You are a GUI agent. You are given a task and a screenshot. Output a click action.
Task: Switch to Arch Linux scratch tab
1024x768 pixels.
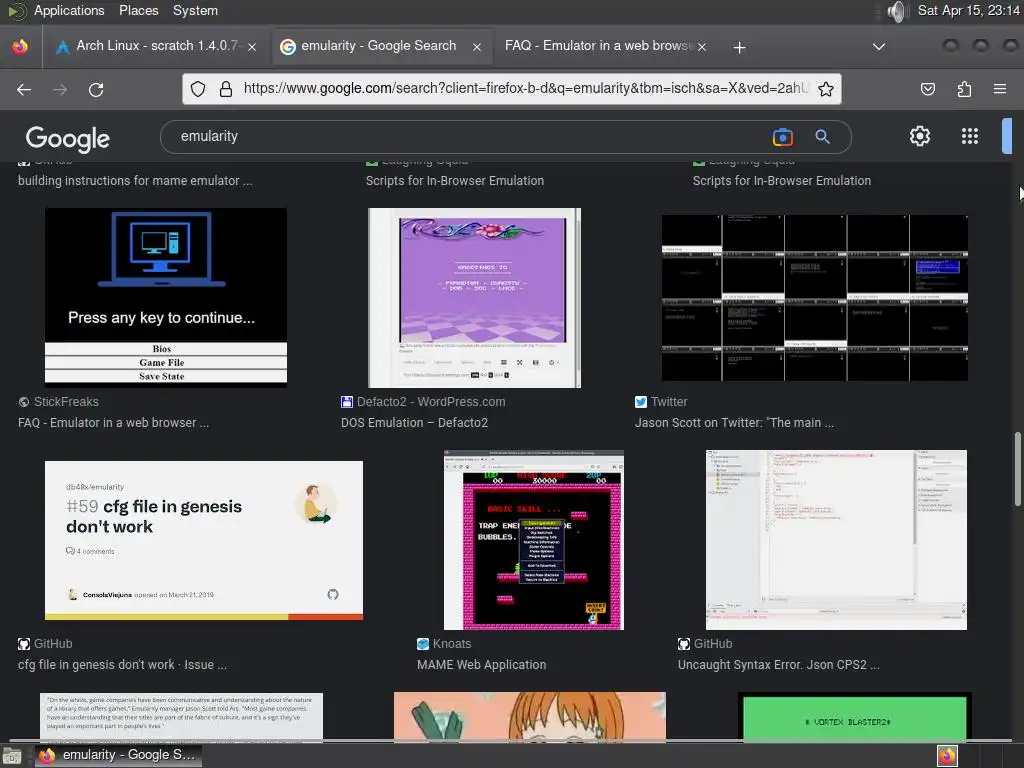(x=155, y=46)
